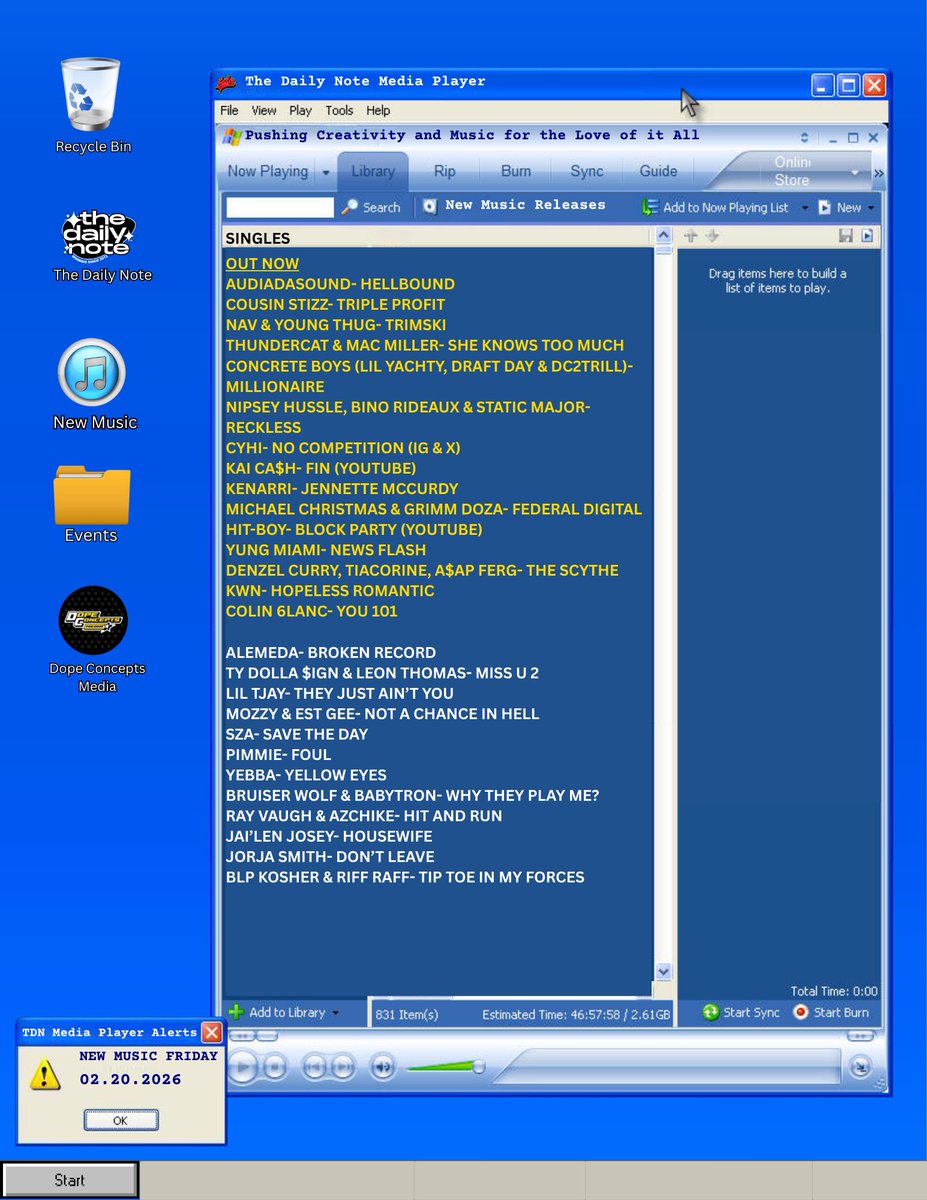
Task: Click the New playlist icon
Action: point(825,207)
